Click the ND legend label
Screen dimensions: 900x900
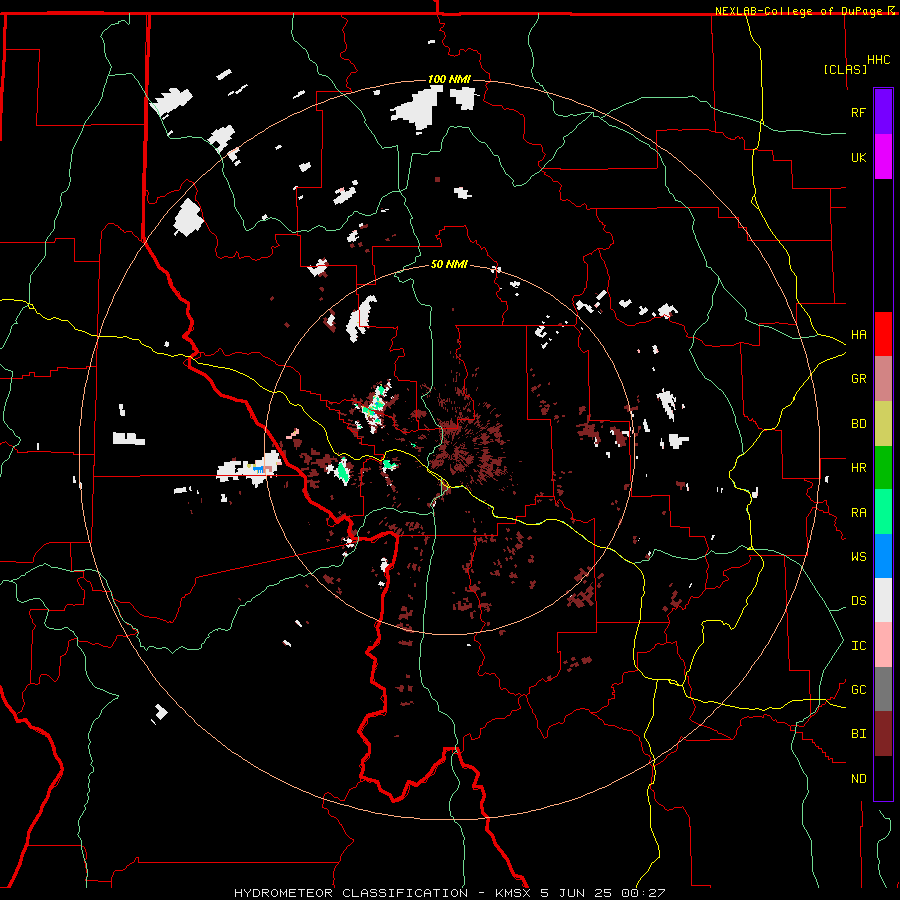click(x=858, y=779)
